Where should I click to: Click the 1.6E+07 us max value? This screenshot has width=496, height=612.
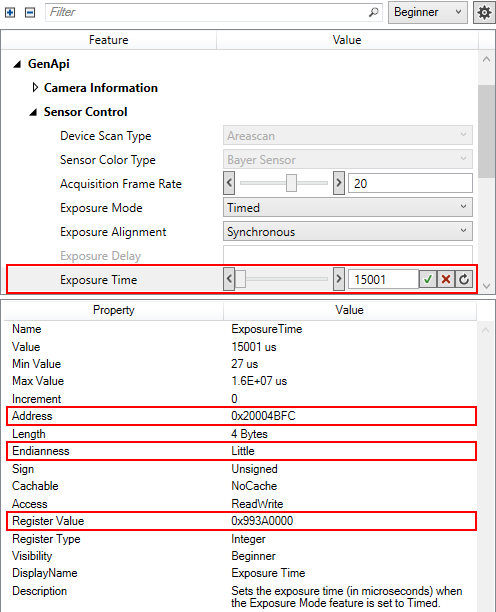coord(259,381)
